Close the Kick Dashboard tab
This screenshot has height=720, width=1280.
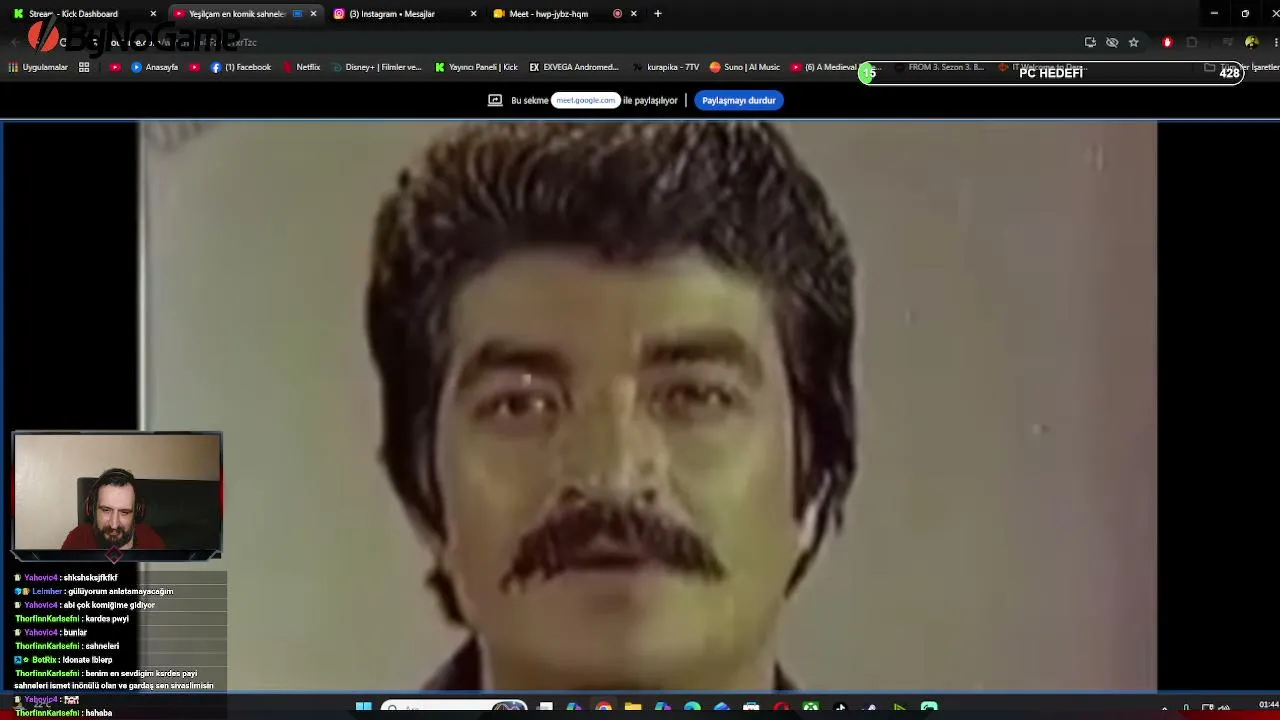click(x=153, y=14)
